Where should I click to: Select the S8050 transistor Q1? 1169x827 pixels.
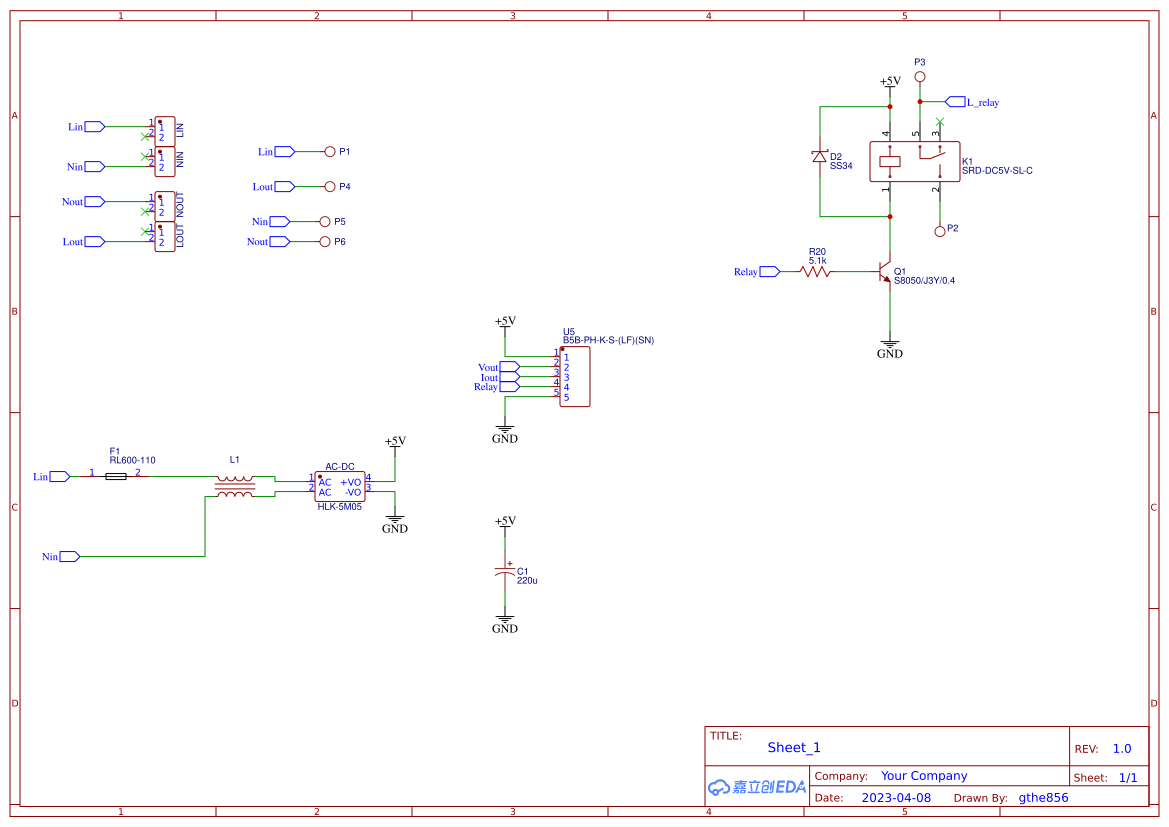(885, 272)
